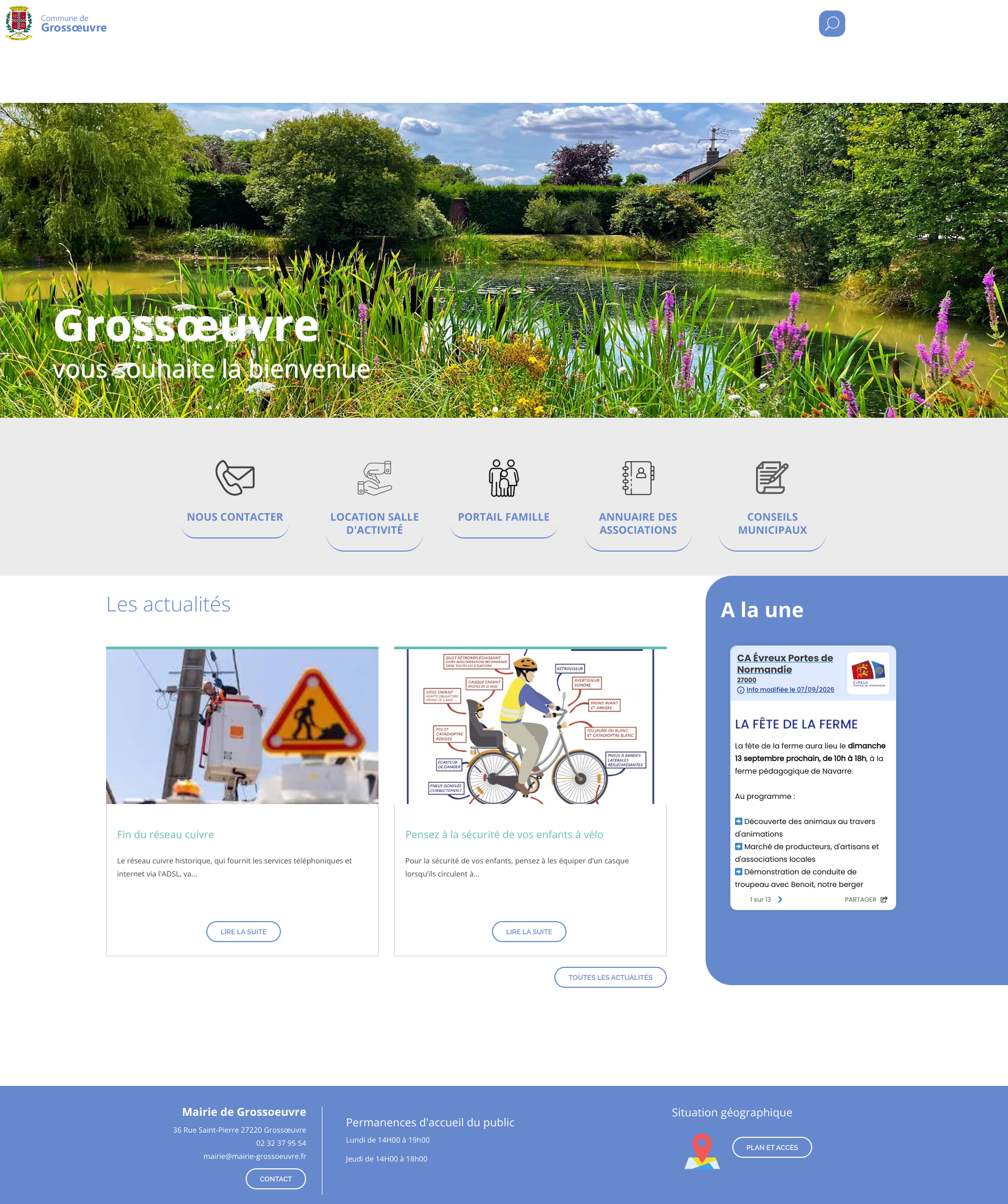This screenshot has width=1008, height=1204.
Task: Select the family portal people icon
Action: 503,478
